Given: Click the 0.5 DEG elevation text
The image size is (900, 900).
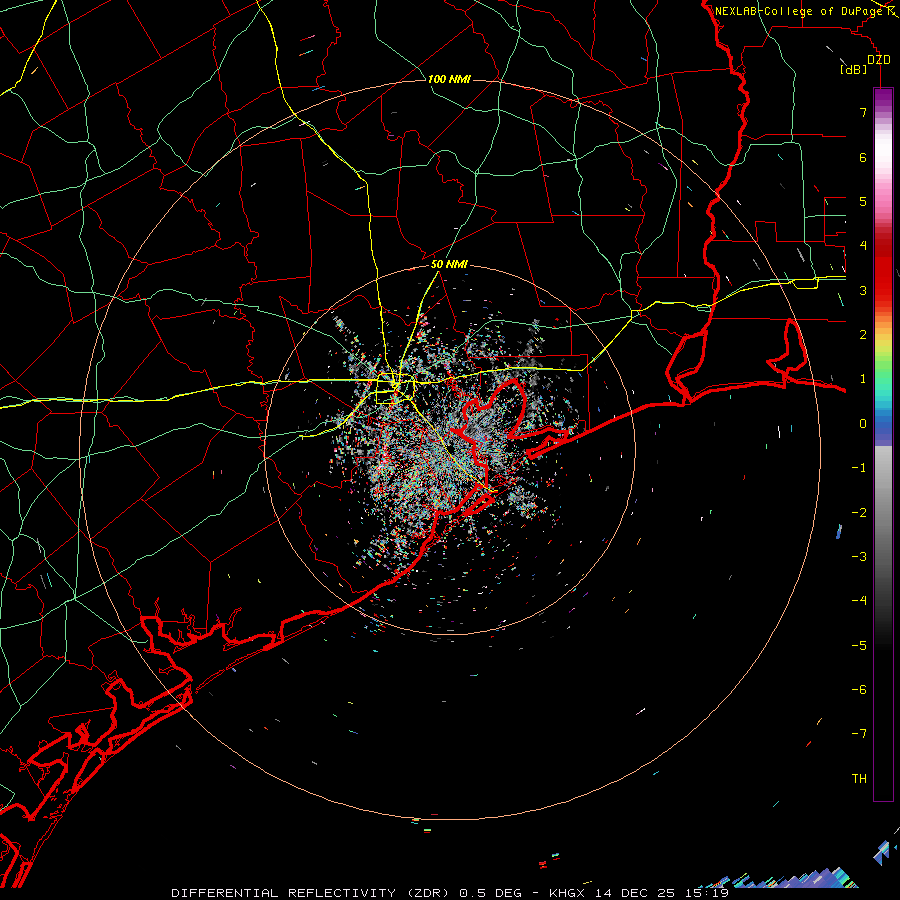Looking at the screenshot, I should tap(490, 893).
